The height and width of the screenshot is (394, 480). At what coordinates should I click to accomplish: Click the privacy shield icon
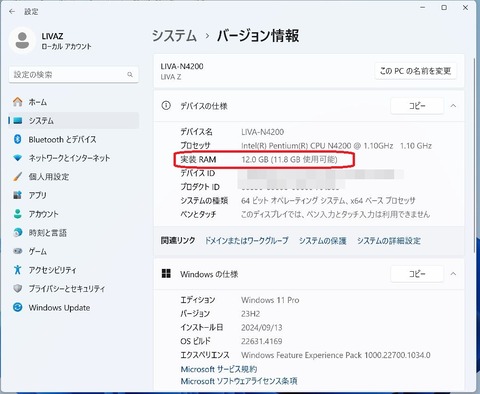click(x=18, y=288)
